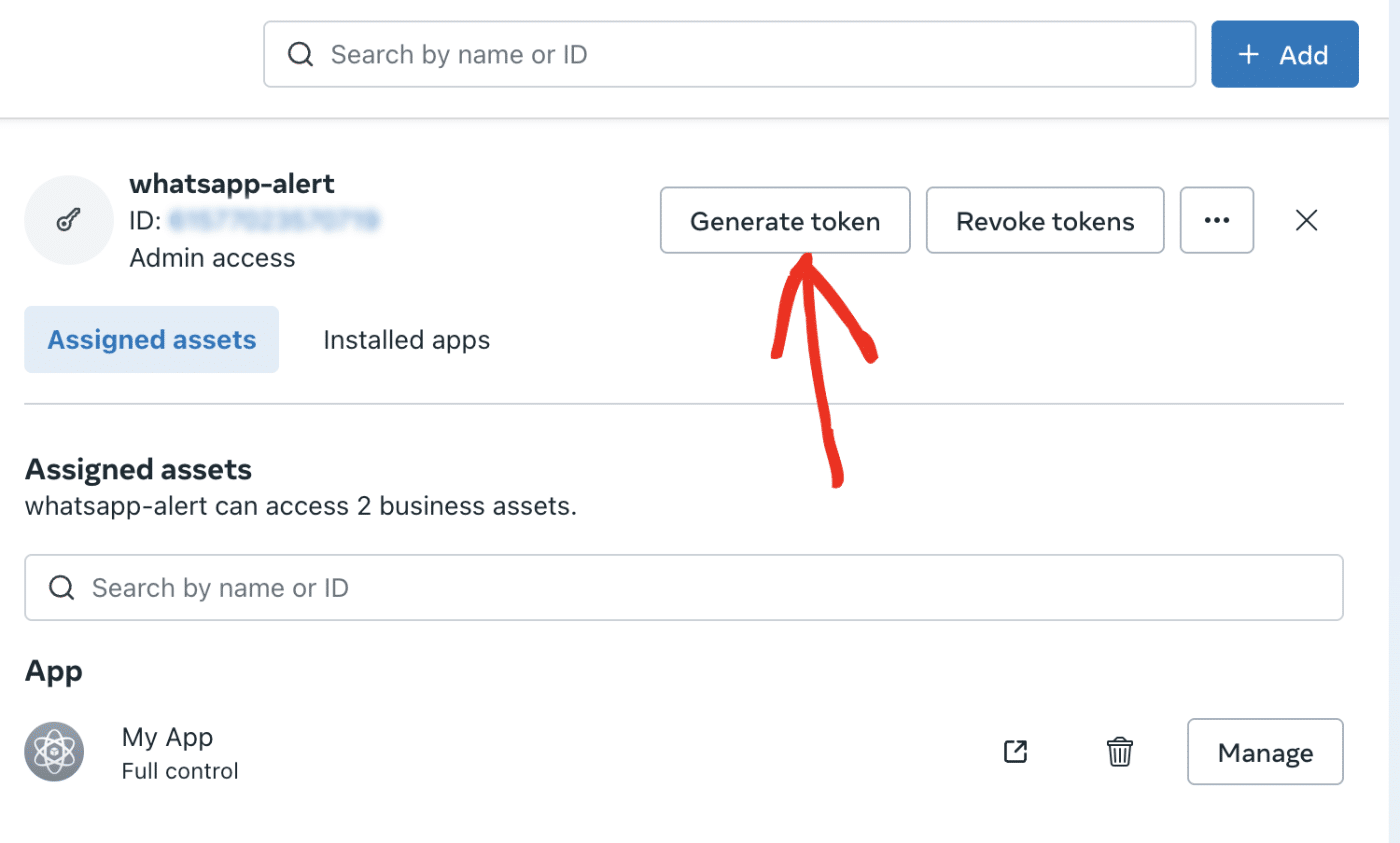Image resolution: width=1400 pixels, height=843 pixels.
Task: Click the Admin access label
Action: click(x=212, y=257)
